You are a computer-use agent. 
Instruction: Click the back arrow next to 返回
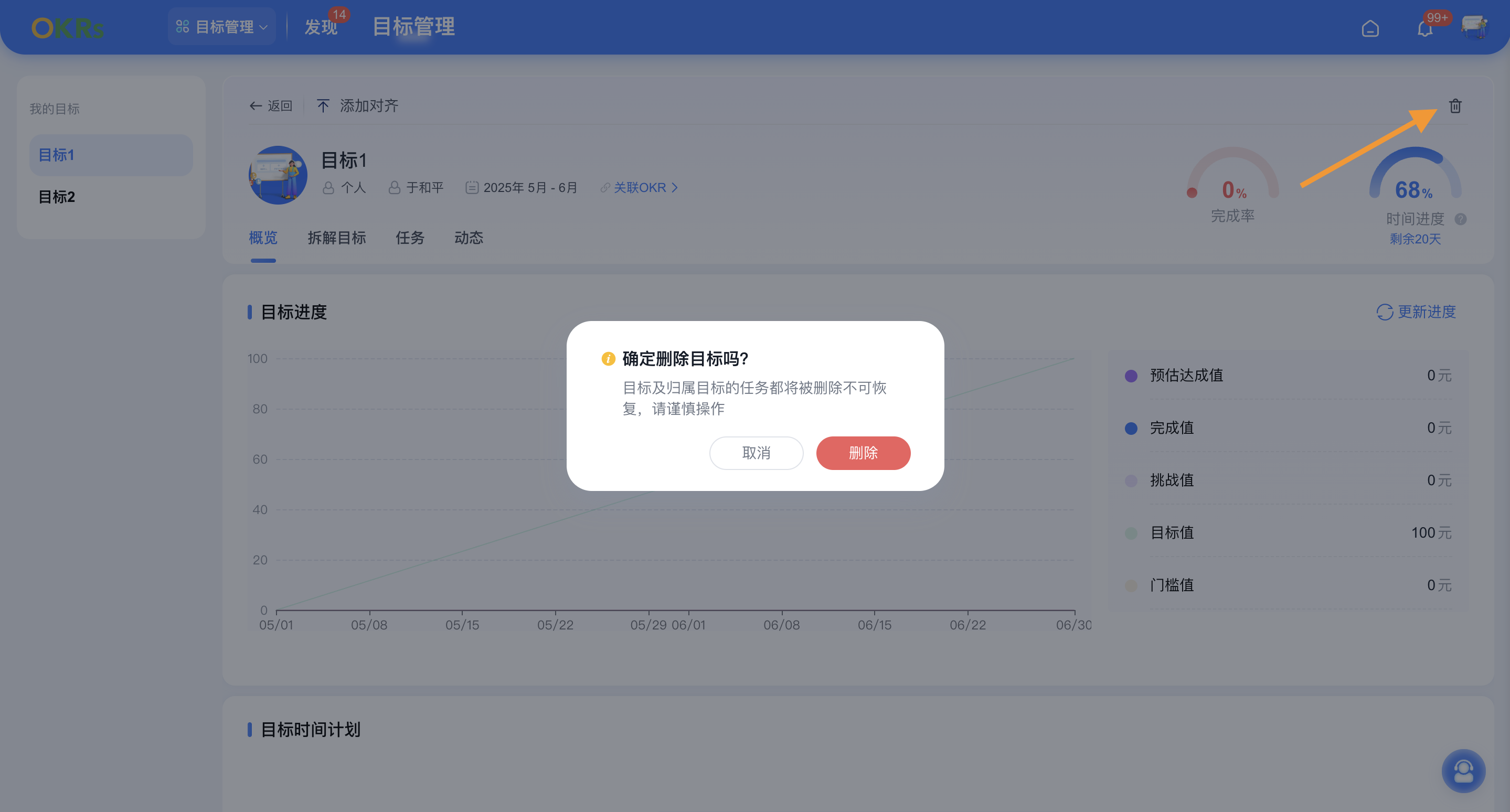point(255,106)
